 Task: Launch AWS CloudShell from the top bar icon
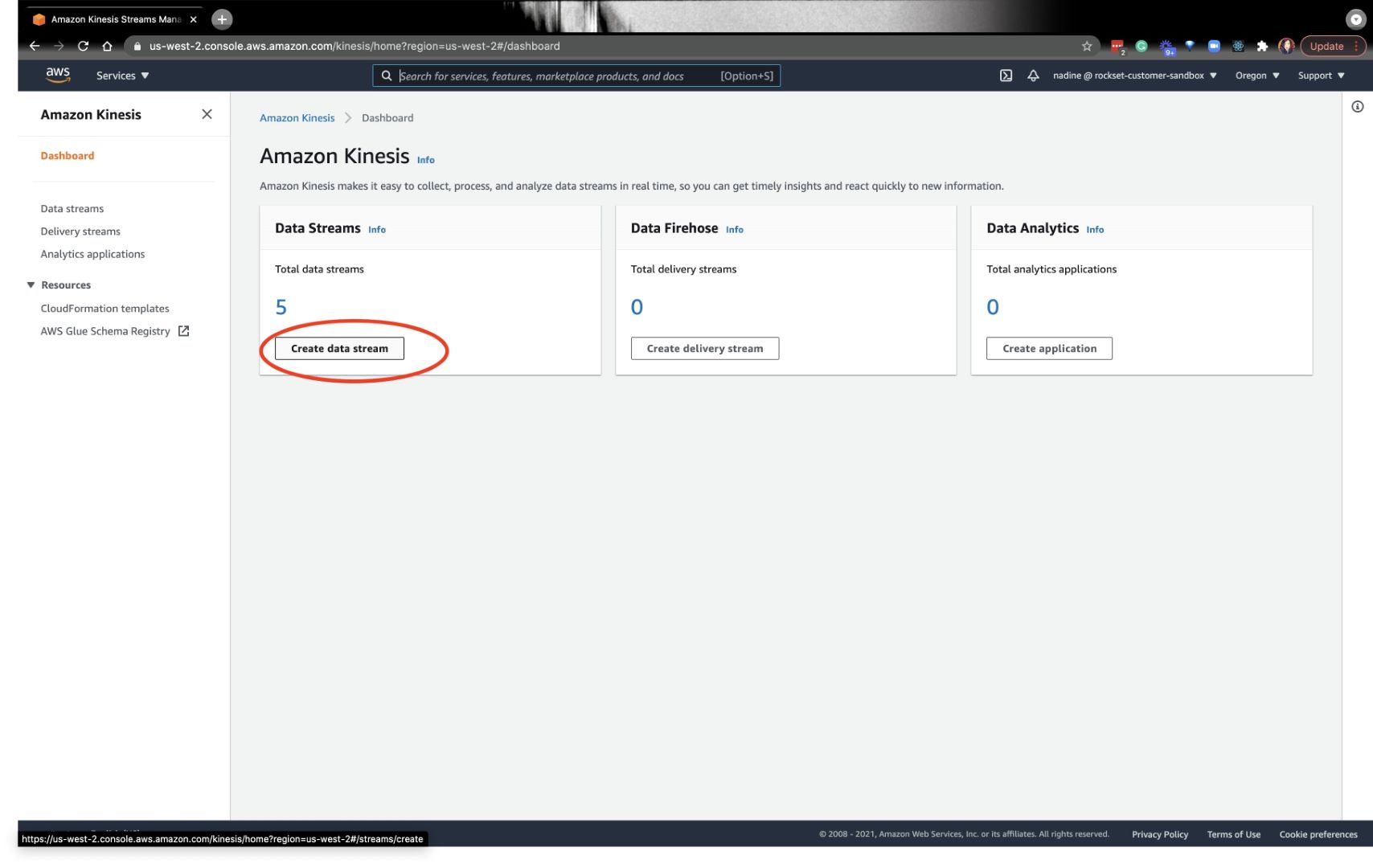pyautogui.click(x=1006, y=76)
